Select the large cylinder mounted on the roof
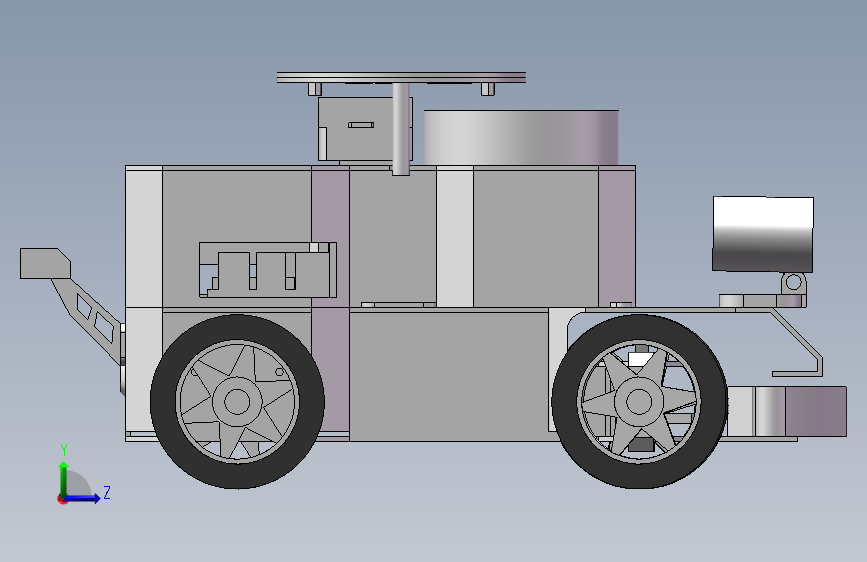Screen dimensions: 867x562 coord(521,137)
